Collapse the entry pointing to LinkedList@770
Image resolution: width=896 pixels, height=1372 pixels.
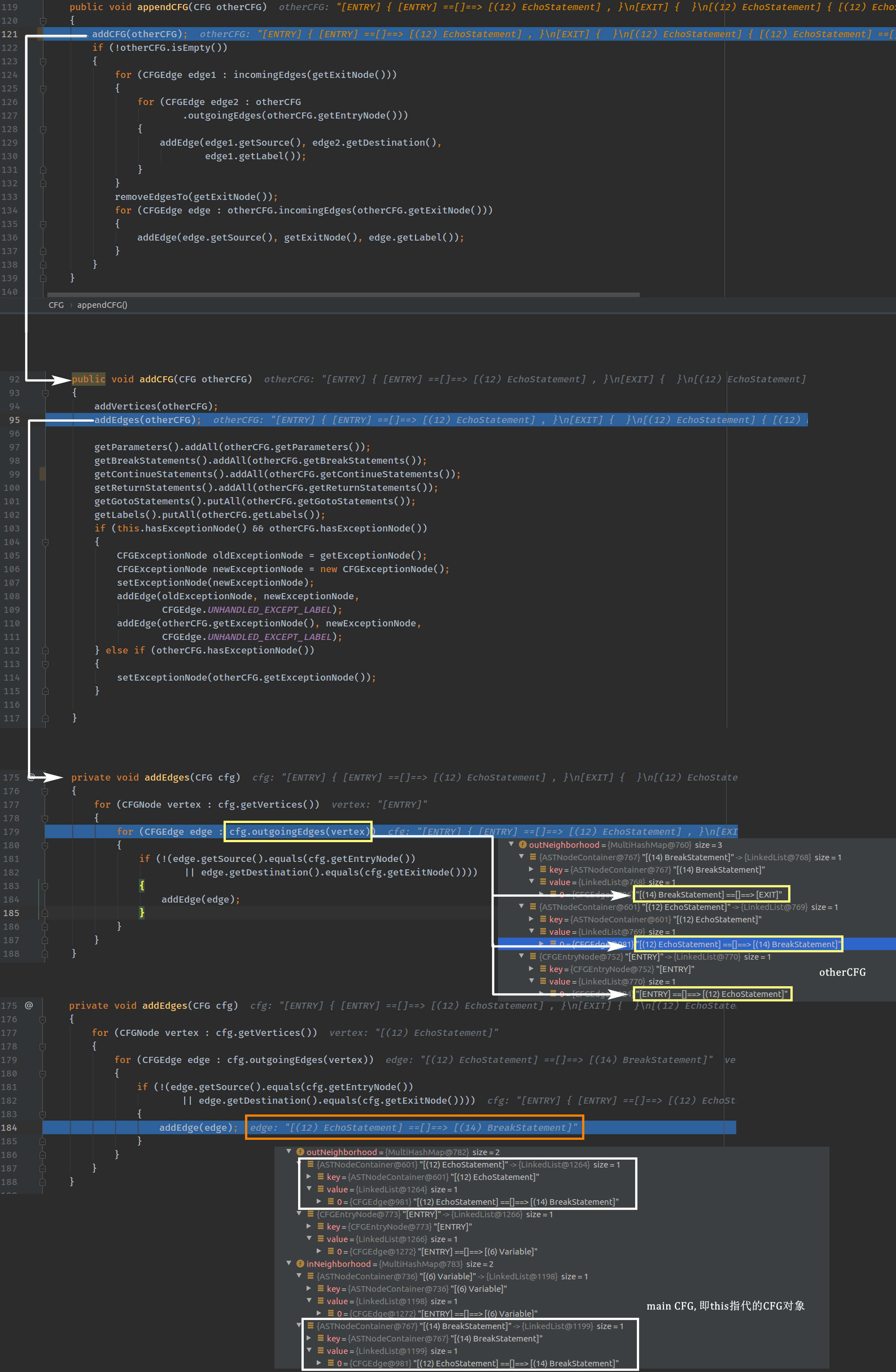point(521,956)
